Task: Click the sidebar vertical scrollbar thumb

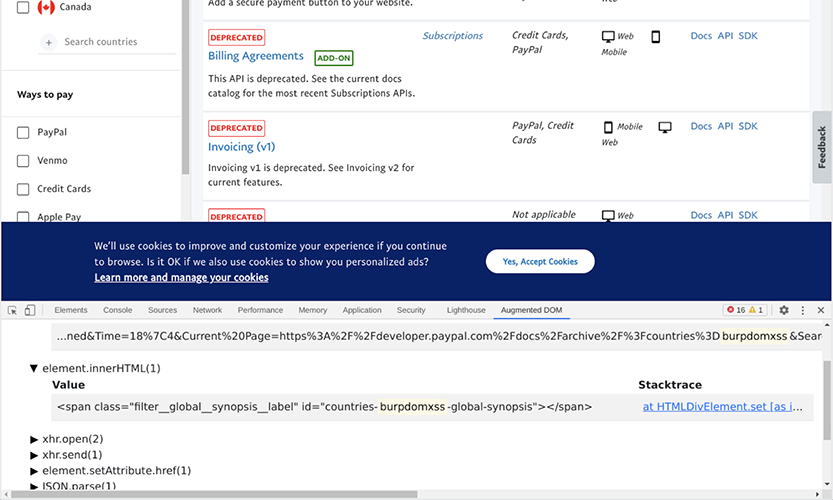Action: (185, 87)
